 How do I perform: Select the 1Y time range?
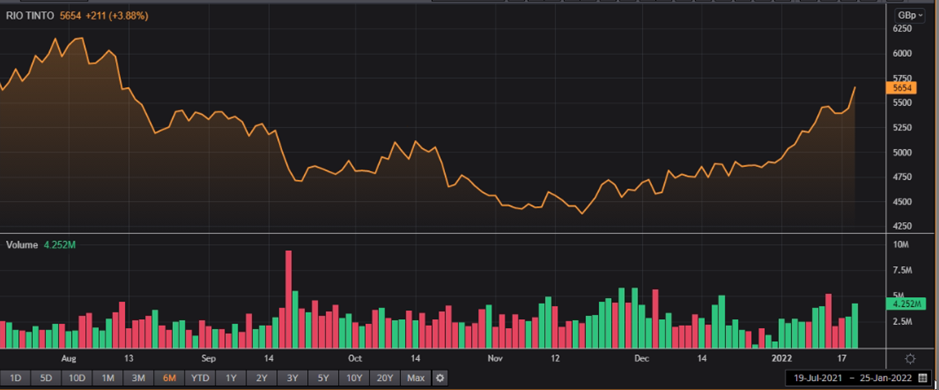(x=231, y=378)
